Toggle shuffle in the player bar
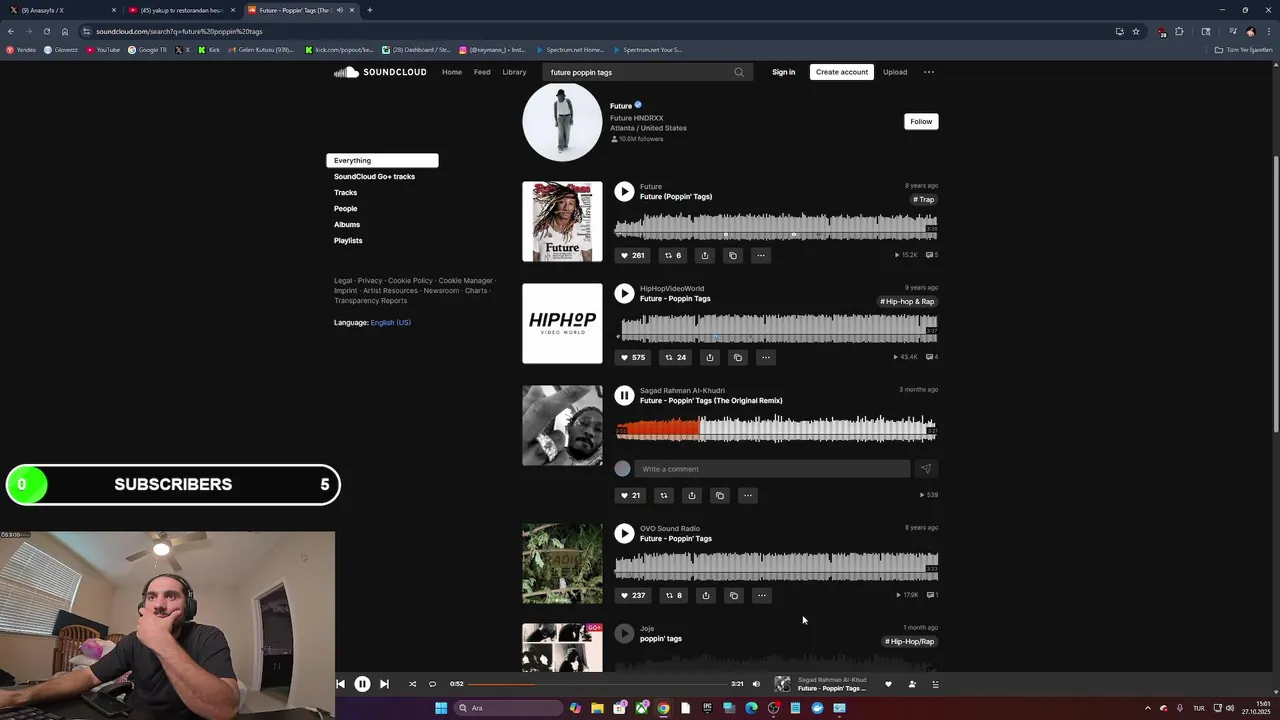Screen dimensions: 1280x720 (x=412, y=684)
